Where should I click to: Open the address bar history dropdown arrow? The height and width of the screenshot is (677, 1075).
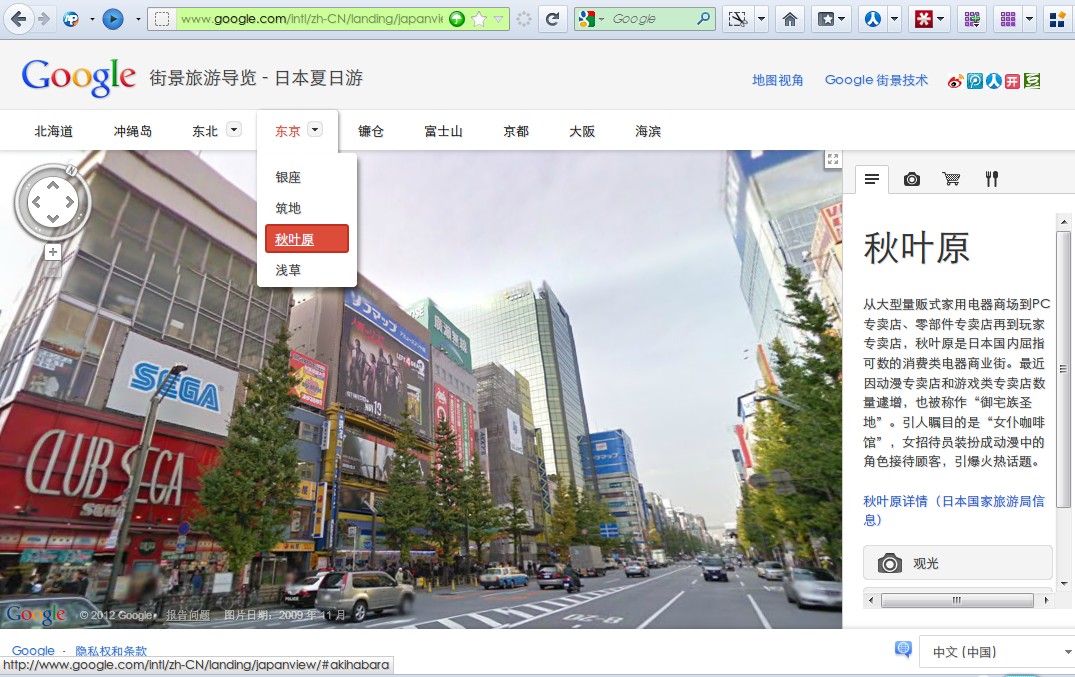tap(498, 19)
